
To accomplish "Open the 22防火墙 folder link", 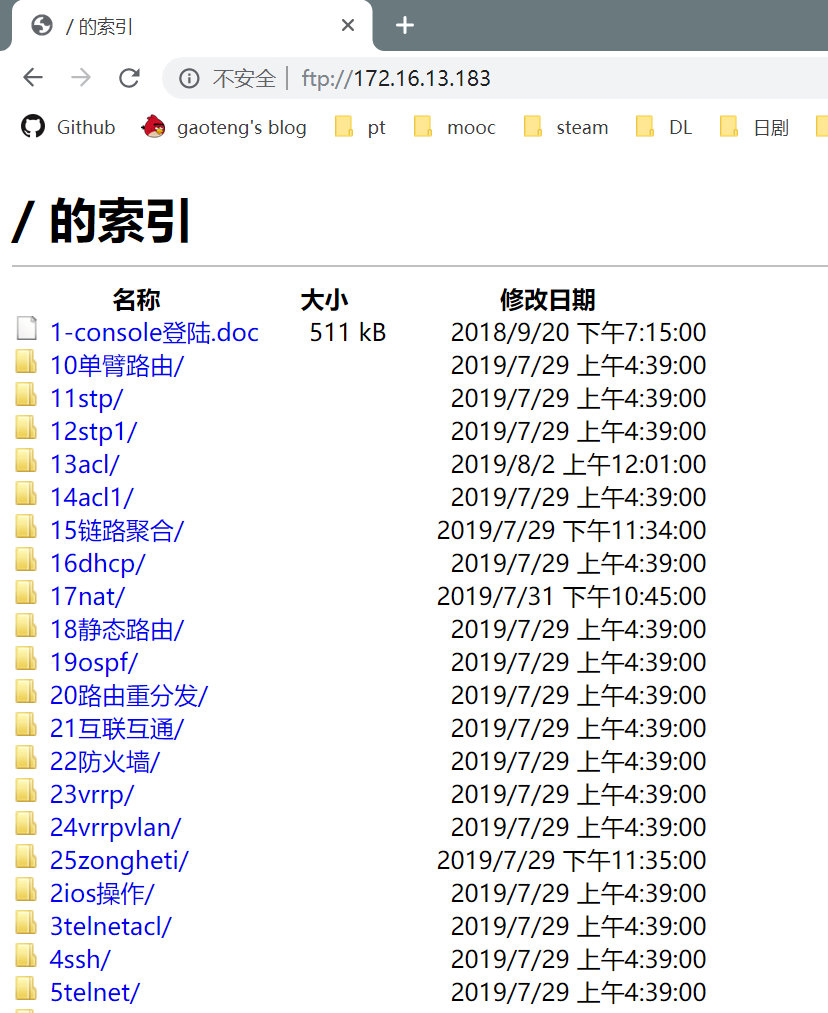I will click(x=104, y=761).
